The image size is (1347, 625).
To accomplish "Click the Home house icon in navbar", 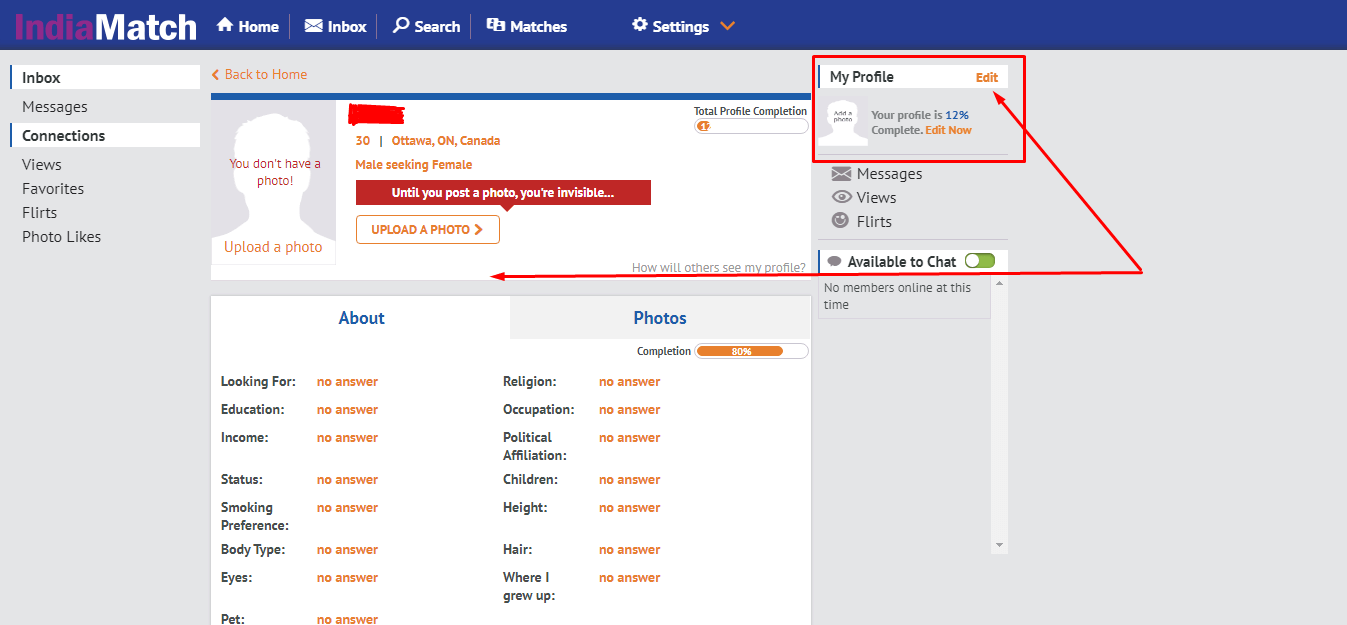I will tap(225, 25).
